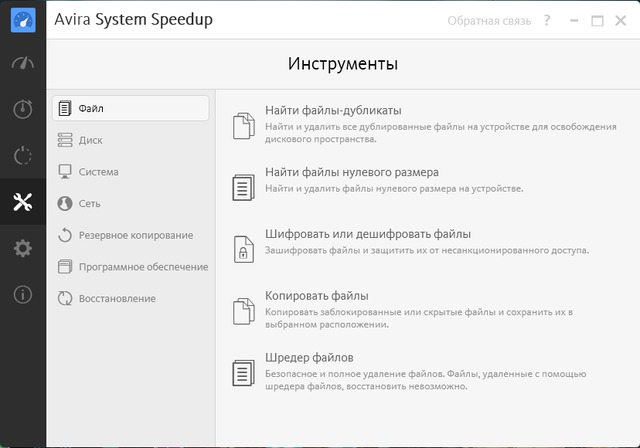The image size is (640, 448).
Task: Open Найти файлы нулевого размера tool
Action: 351,172
